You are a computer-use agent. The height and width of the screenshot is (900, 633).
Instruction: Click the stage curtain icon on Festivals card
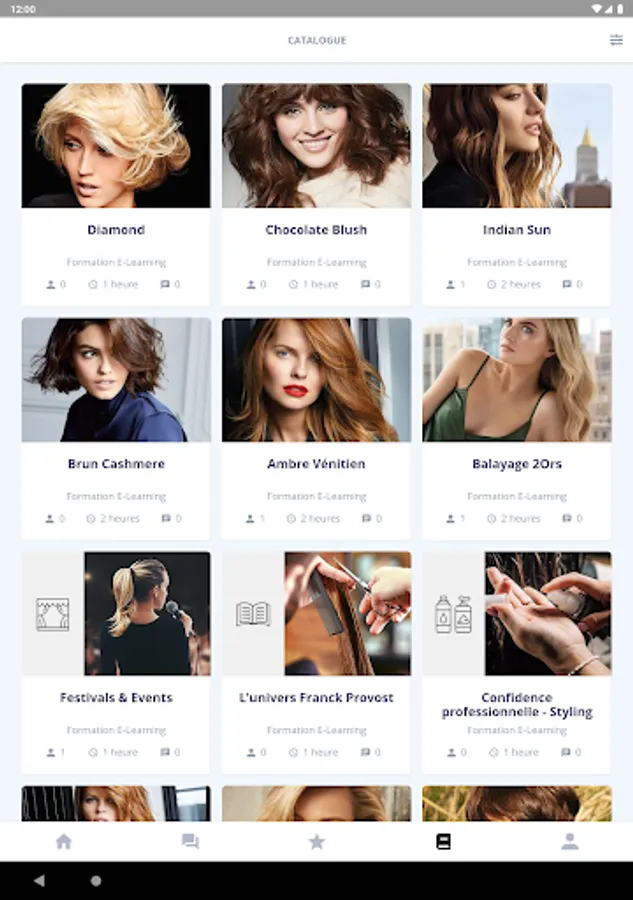point(53,614)
